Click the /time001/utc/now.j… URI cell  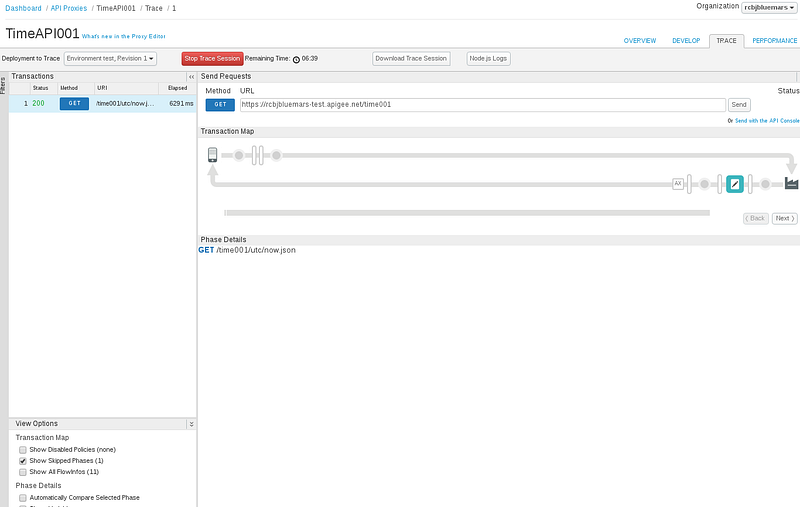[x=125, y=104]
